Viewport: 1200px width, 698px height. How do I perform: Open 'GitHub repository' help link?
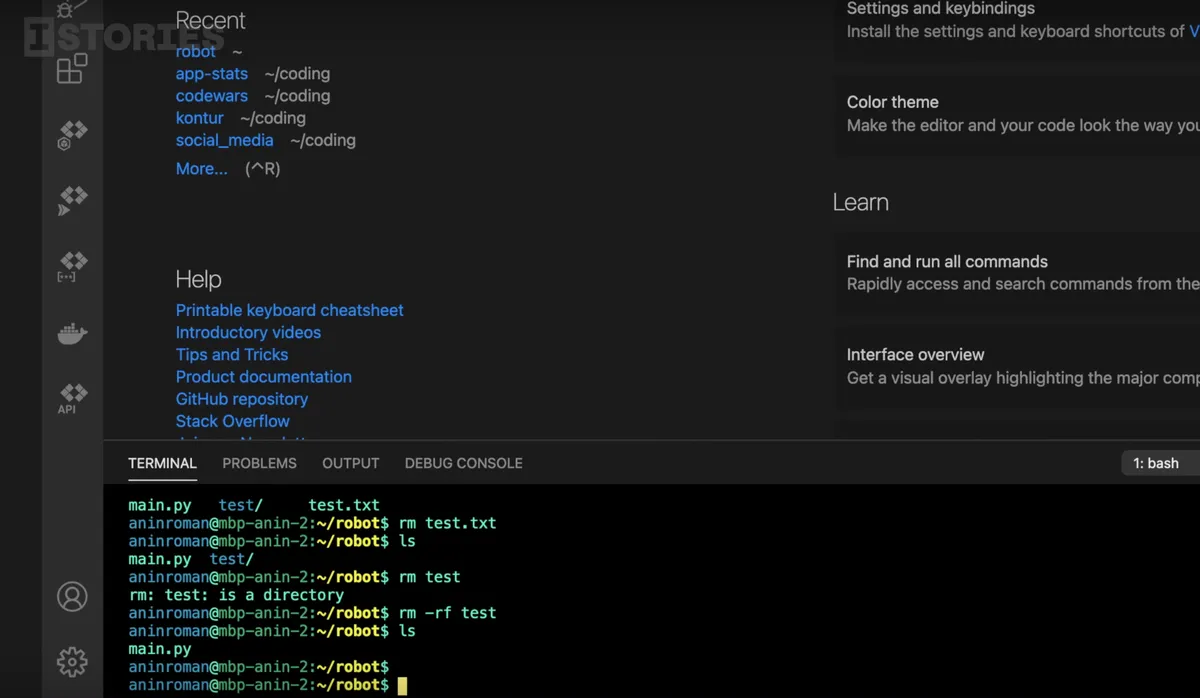click(242, 399)
